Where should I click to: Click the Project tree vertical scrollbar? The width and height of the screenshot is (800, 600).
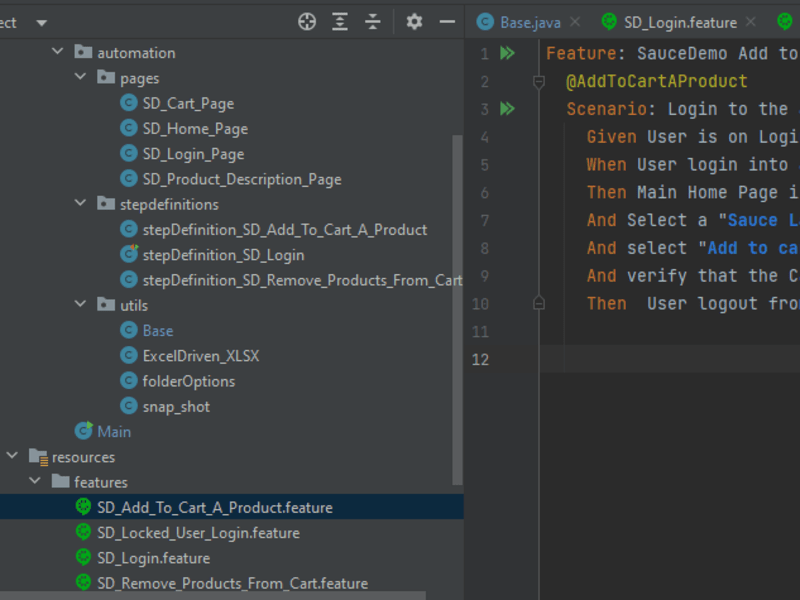[457, 310]
